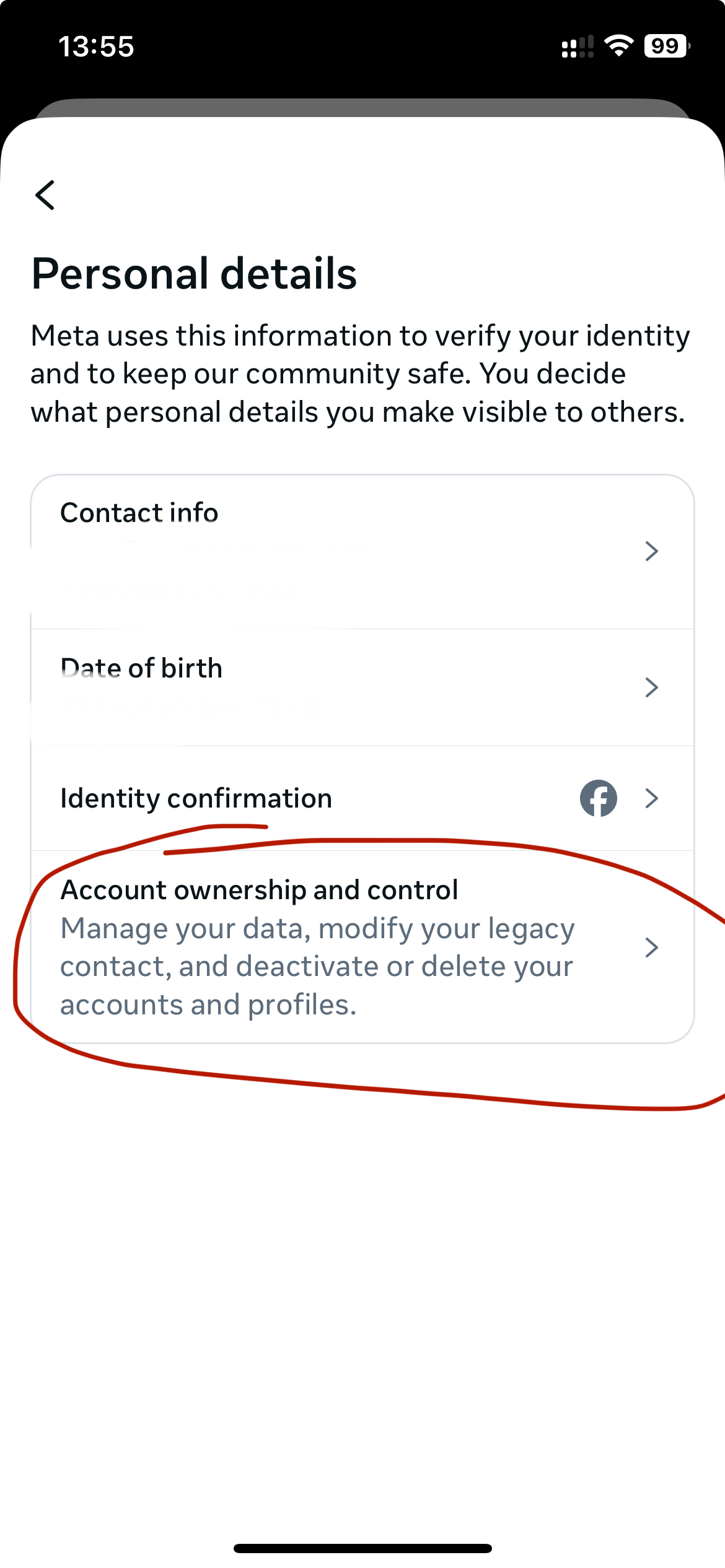Expand the Date of birth chevron

click(651, 687)
